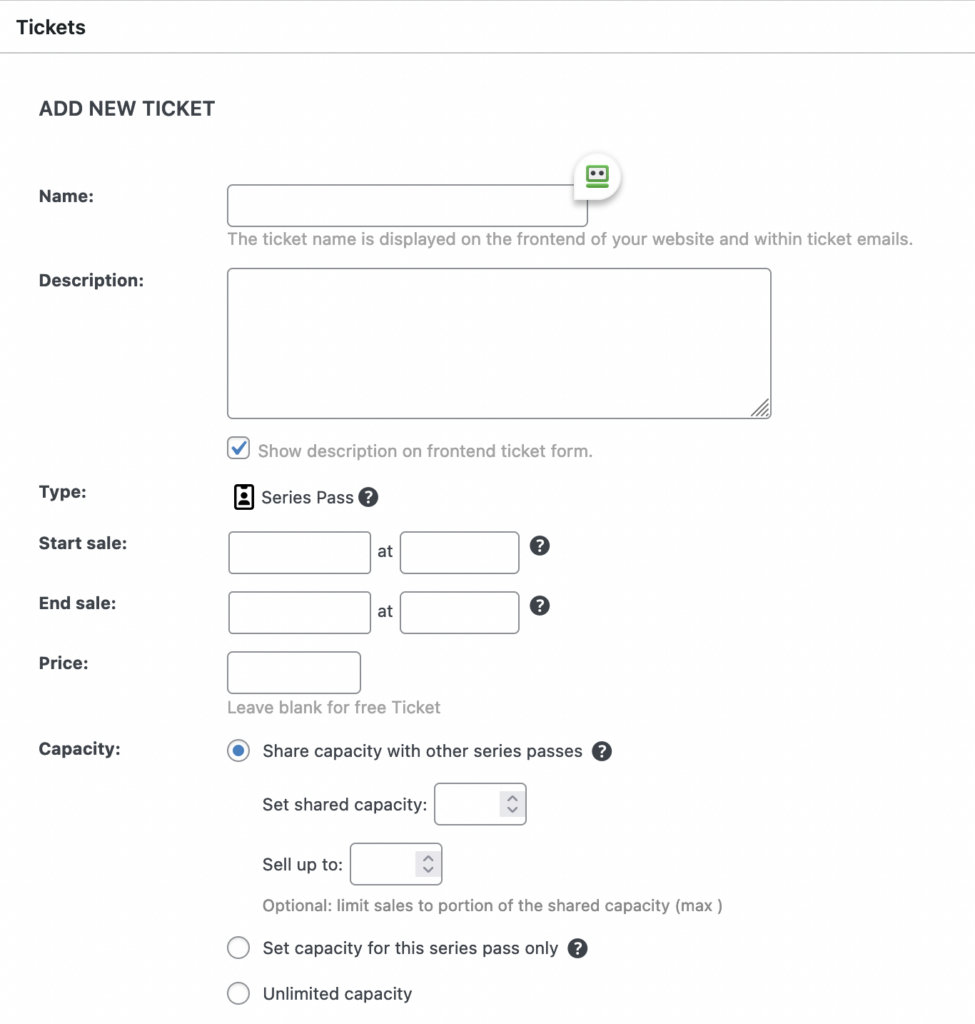Click the Price input field
This screenshot has width=975, height=1024.
pos(294,673)
